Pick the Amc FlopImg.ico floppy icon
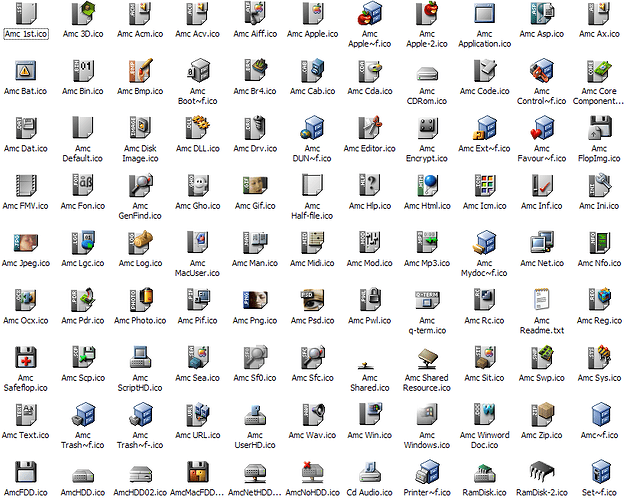Viewport: 627px width, 500px height. [x=599, y=128]
